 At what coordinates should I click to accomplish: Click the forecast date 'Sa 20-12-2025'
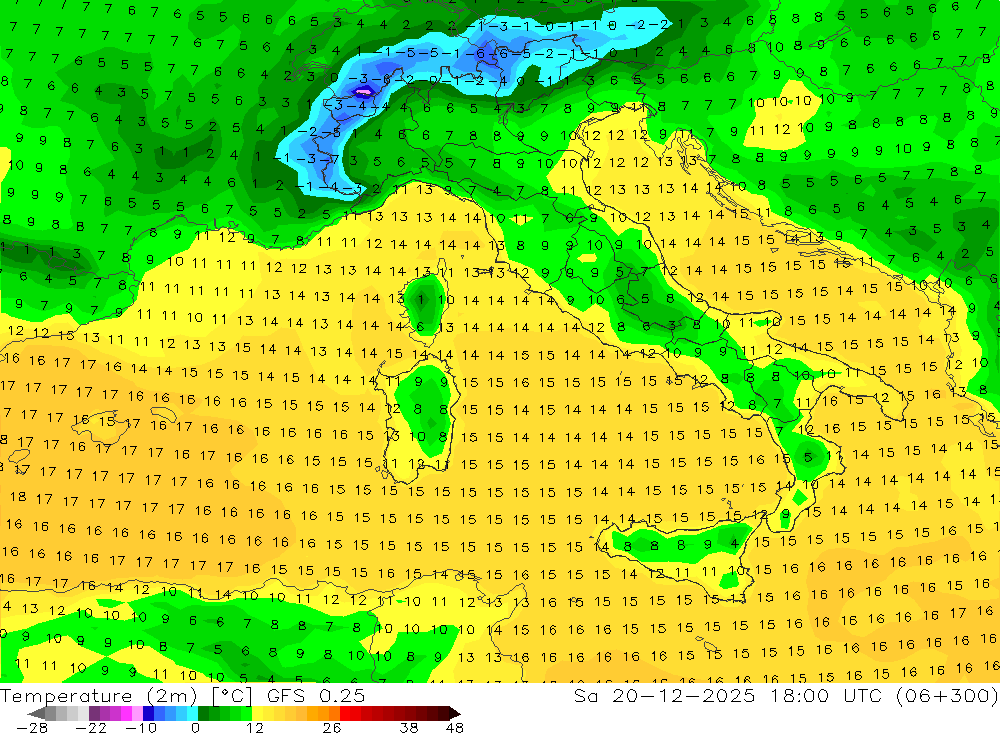click(x=664, y=695)
